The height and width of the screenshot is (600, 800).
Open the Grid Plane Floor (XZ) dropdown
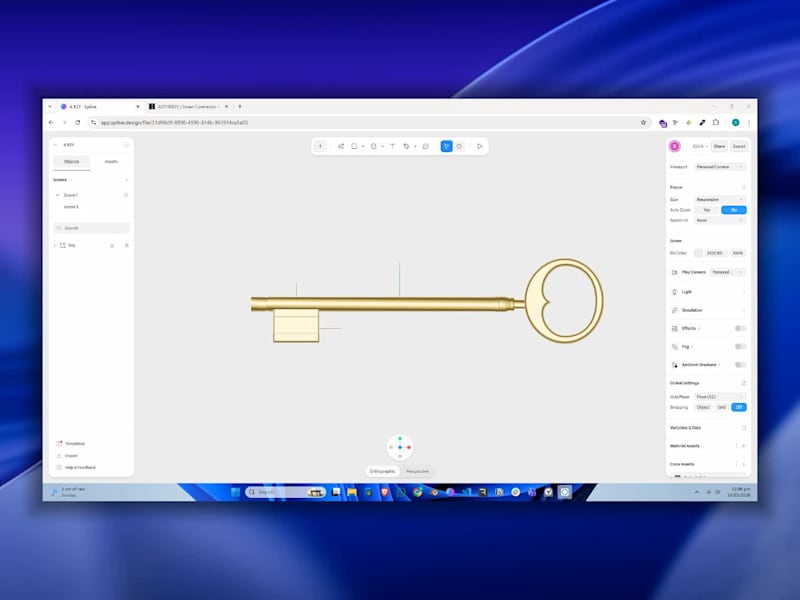pyautogui.click(x=720, y=397)
